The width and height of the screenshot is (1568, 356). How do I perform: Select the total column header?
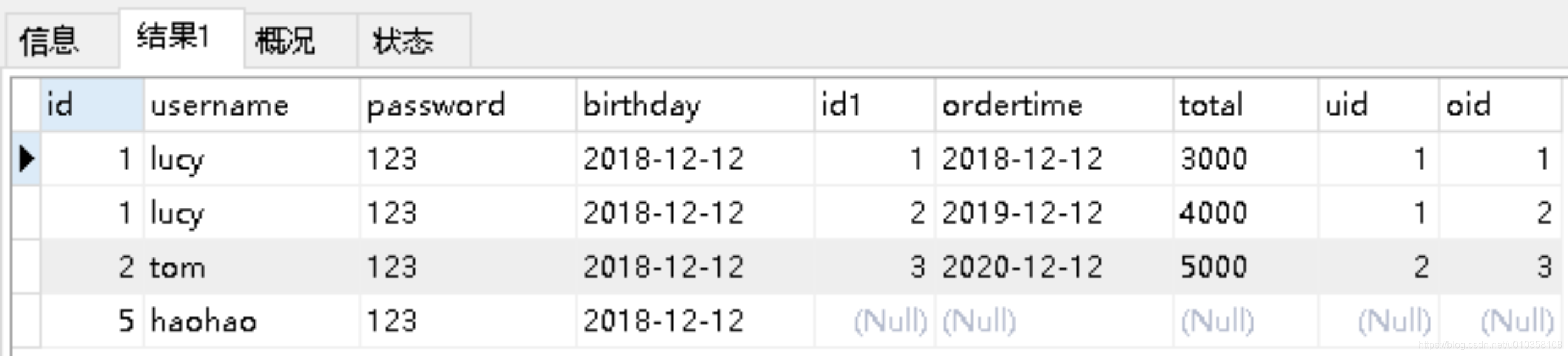[1245, 105]
